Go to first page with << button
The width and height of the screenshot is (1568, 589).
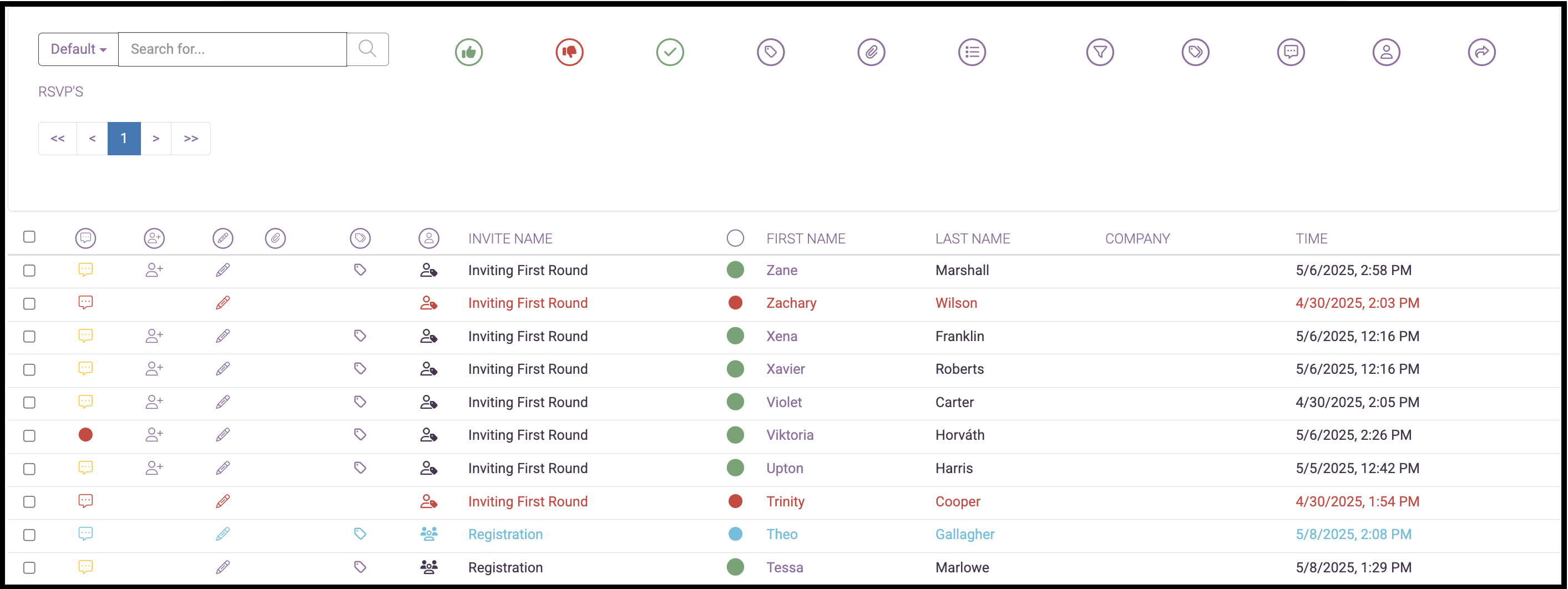tap(58, 138)
